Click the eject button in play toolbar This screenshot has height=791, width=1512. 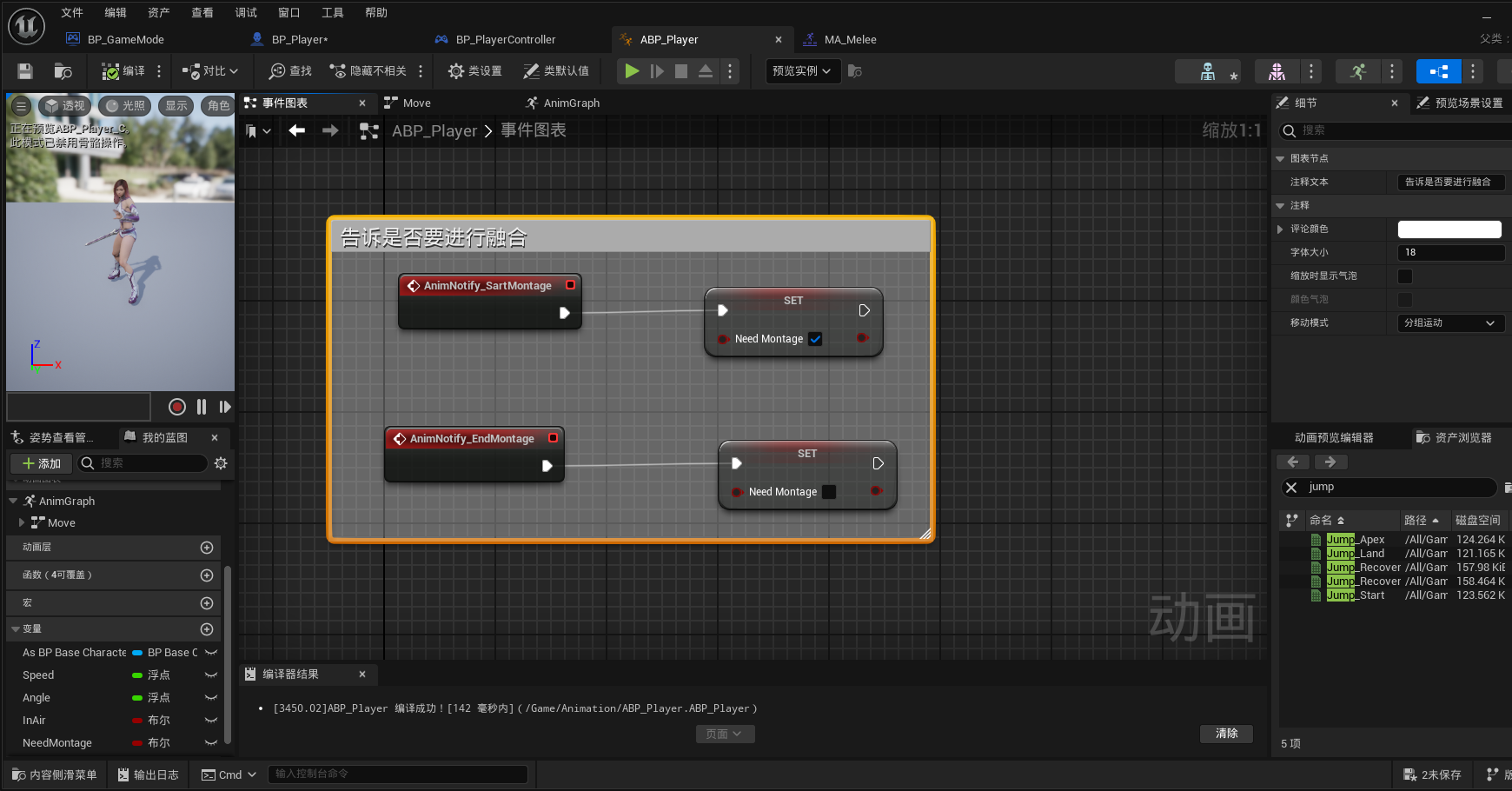pyautogui.click(x=706, y=71)
